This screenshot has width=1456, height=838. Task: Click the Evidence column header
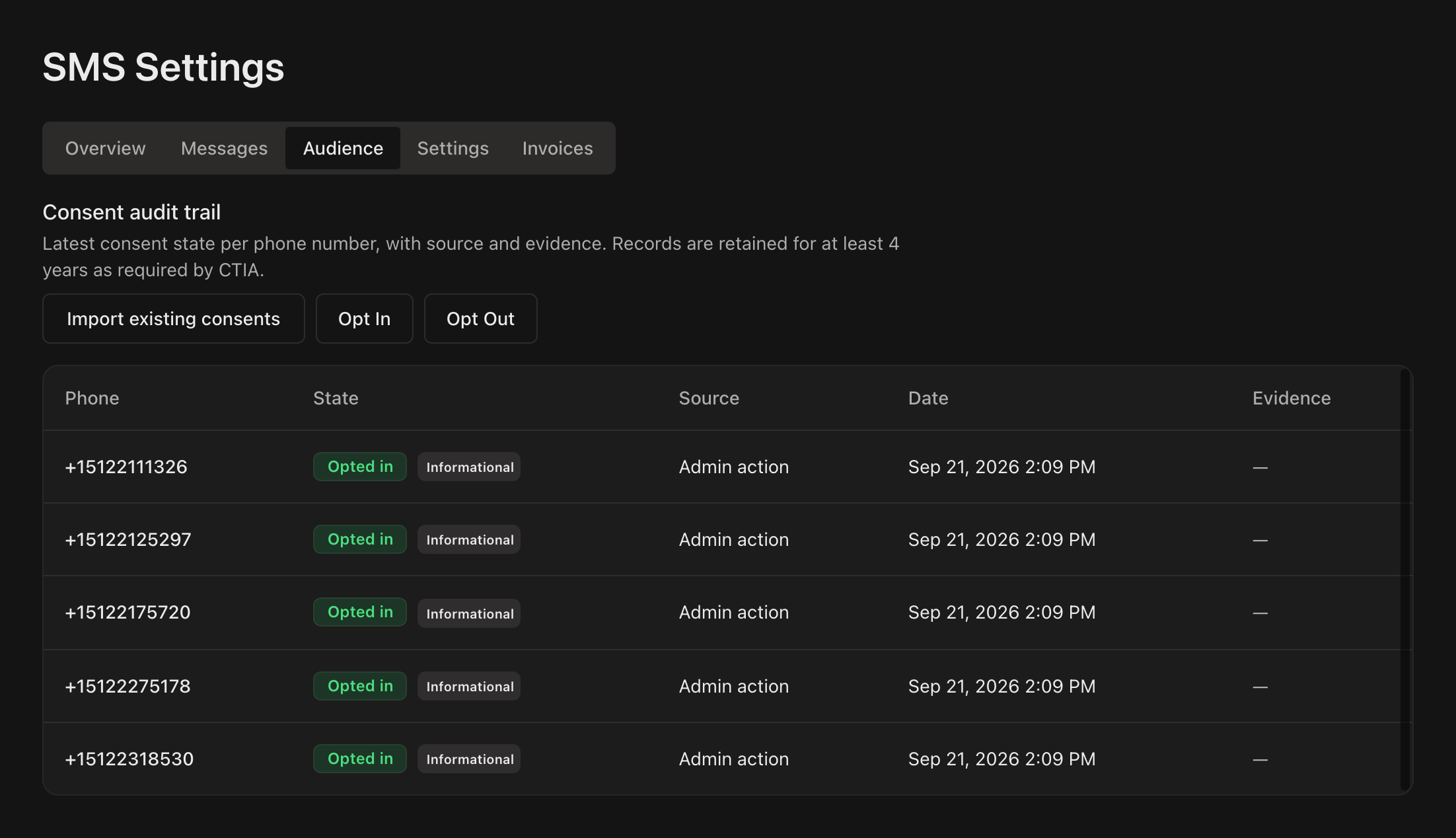click(x=1292, y=398)
